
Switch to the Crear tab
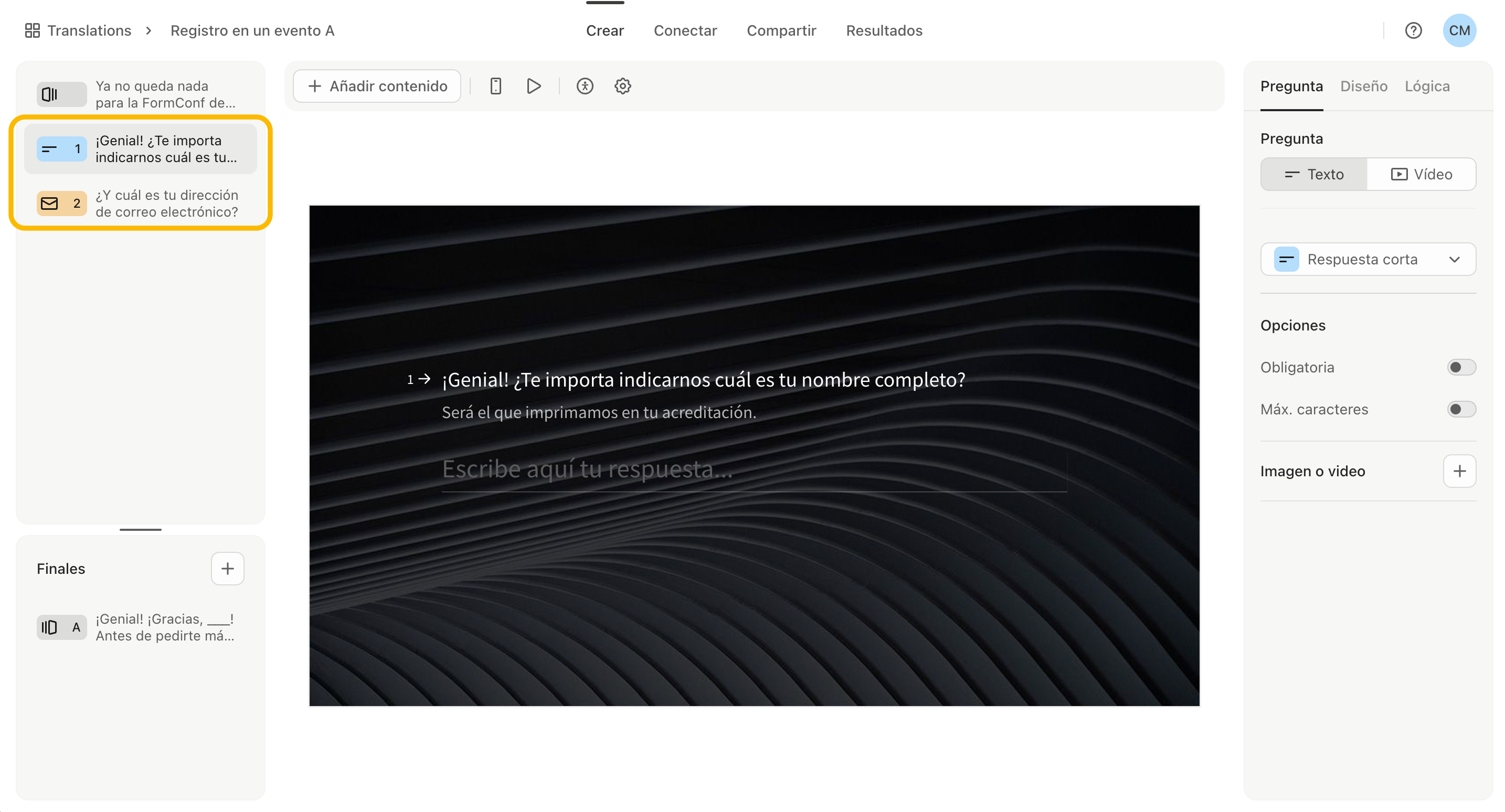tap(605, 30)
